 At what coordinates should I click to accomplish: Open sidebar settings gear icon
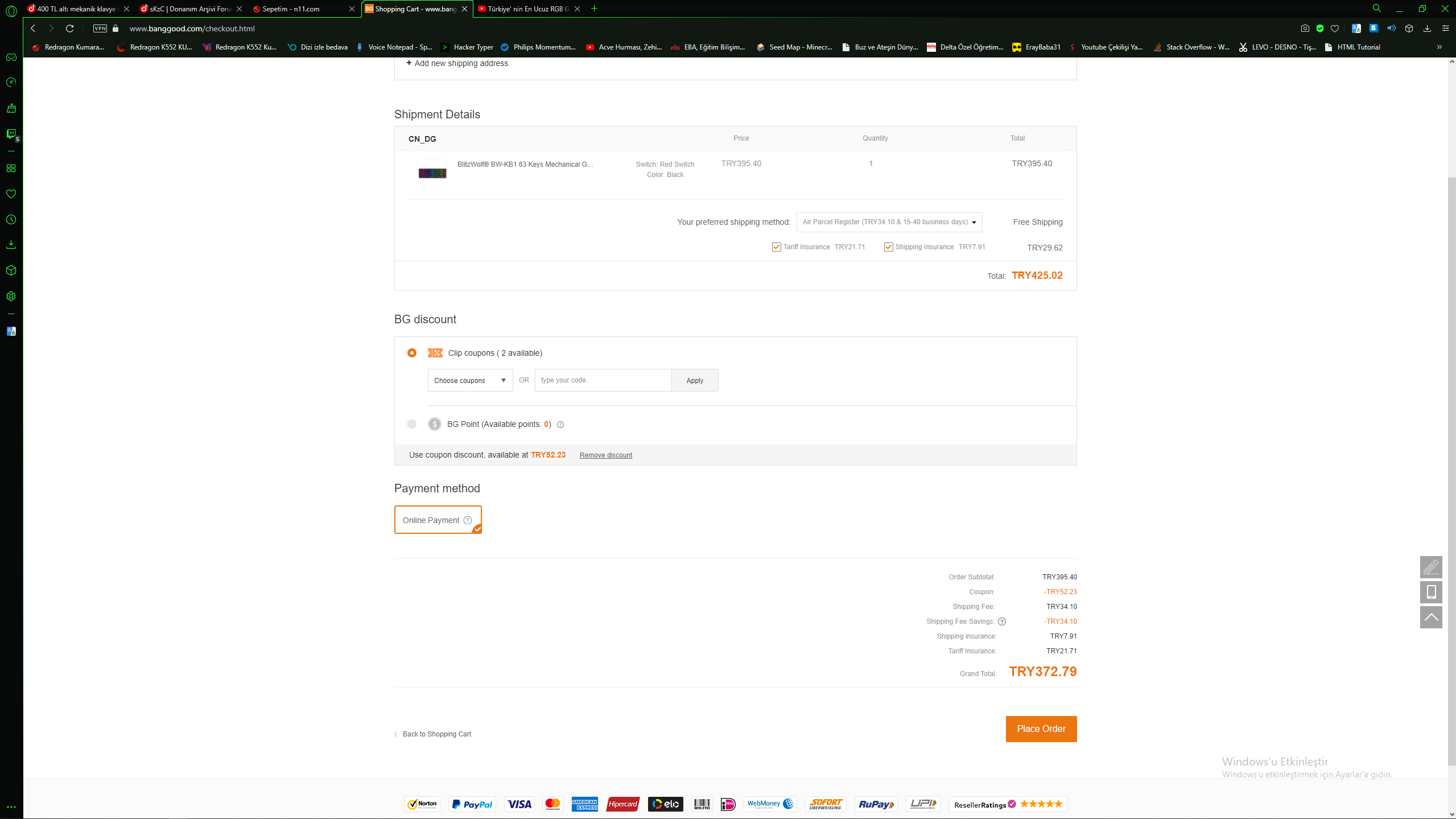pos(11,296)
